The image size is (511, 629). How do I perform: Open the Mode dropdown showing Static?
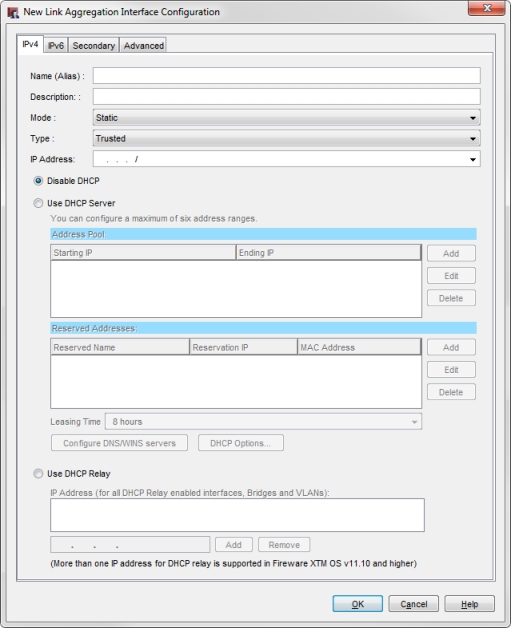(x=286, y=118)
